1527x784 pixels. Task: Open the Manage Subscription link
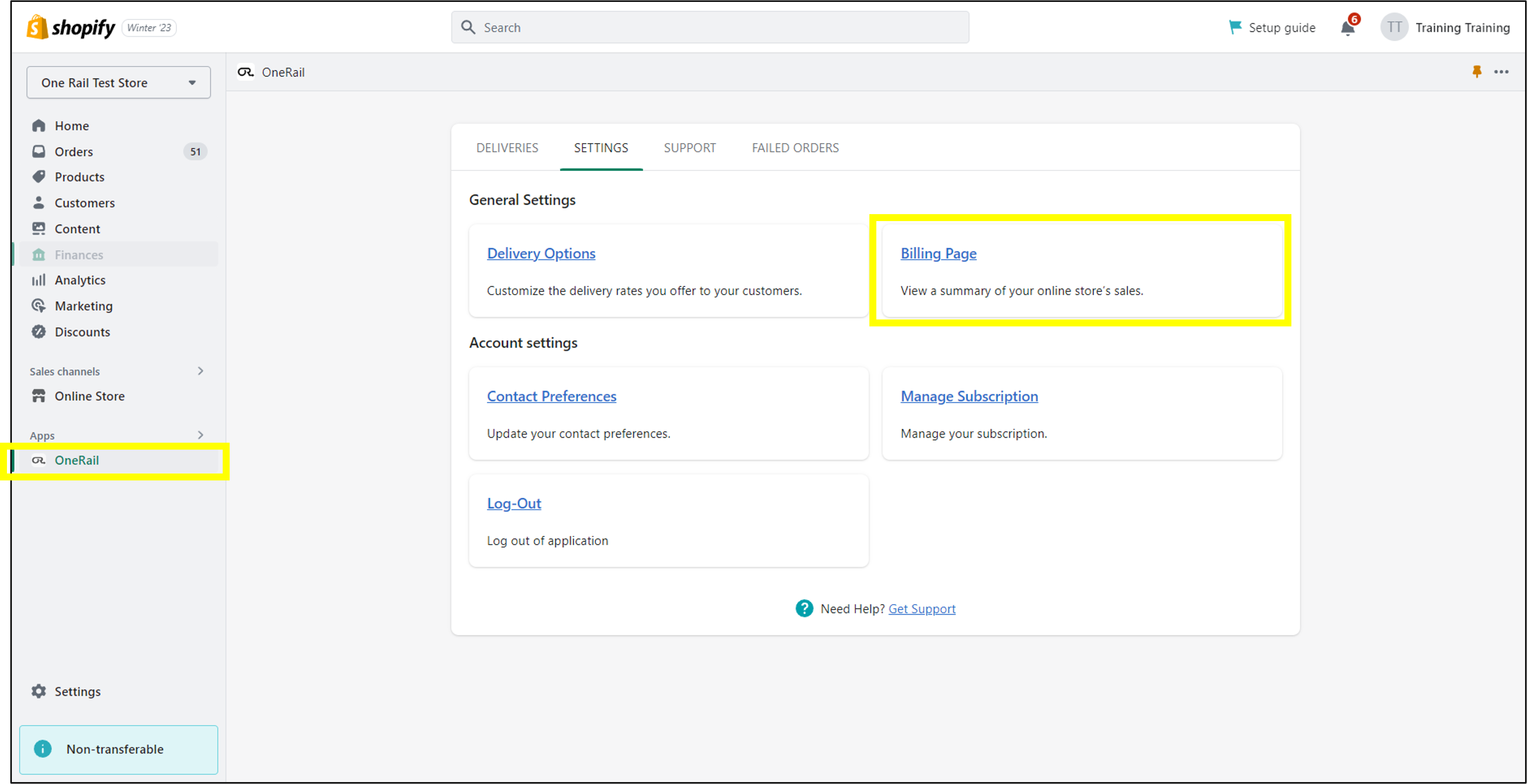969,396
